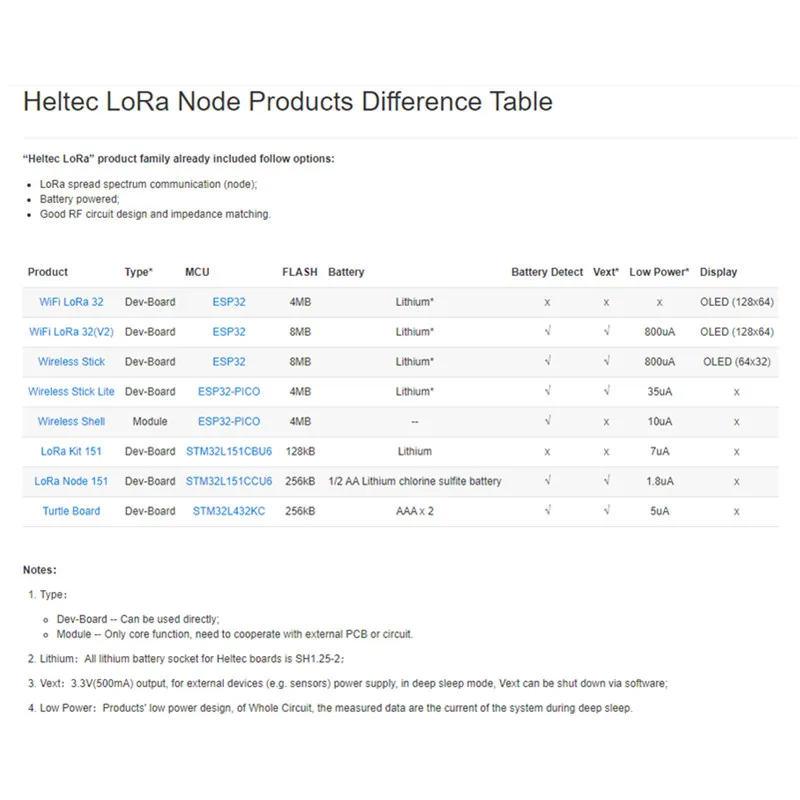The width and height of the screenshot is (800, 800).
Task: Open the Turtle Board product link
Action: (71, 512)
